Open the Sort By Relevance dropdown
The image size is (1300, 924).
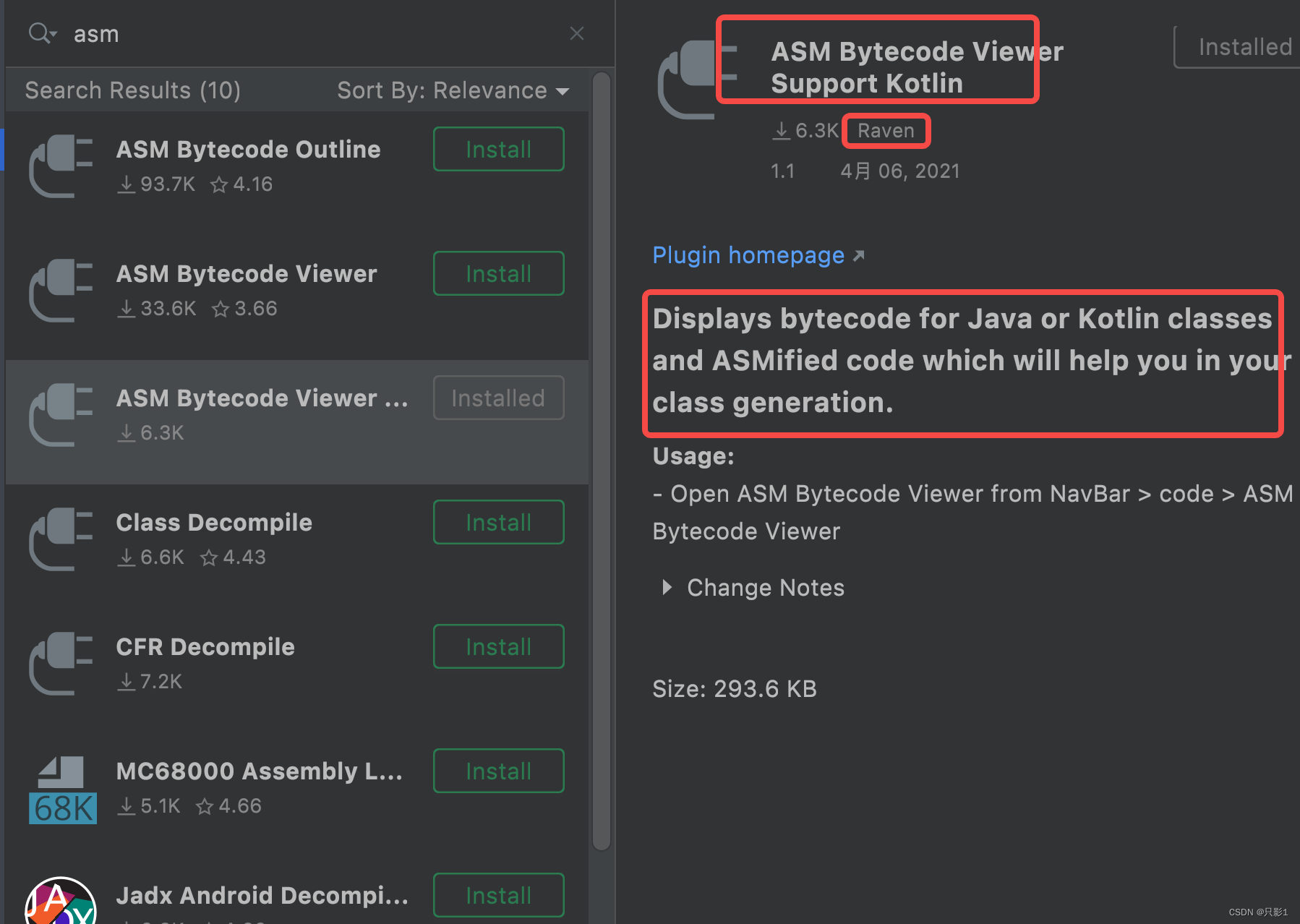tap(453, 90)
